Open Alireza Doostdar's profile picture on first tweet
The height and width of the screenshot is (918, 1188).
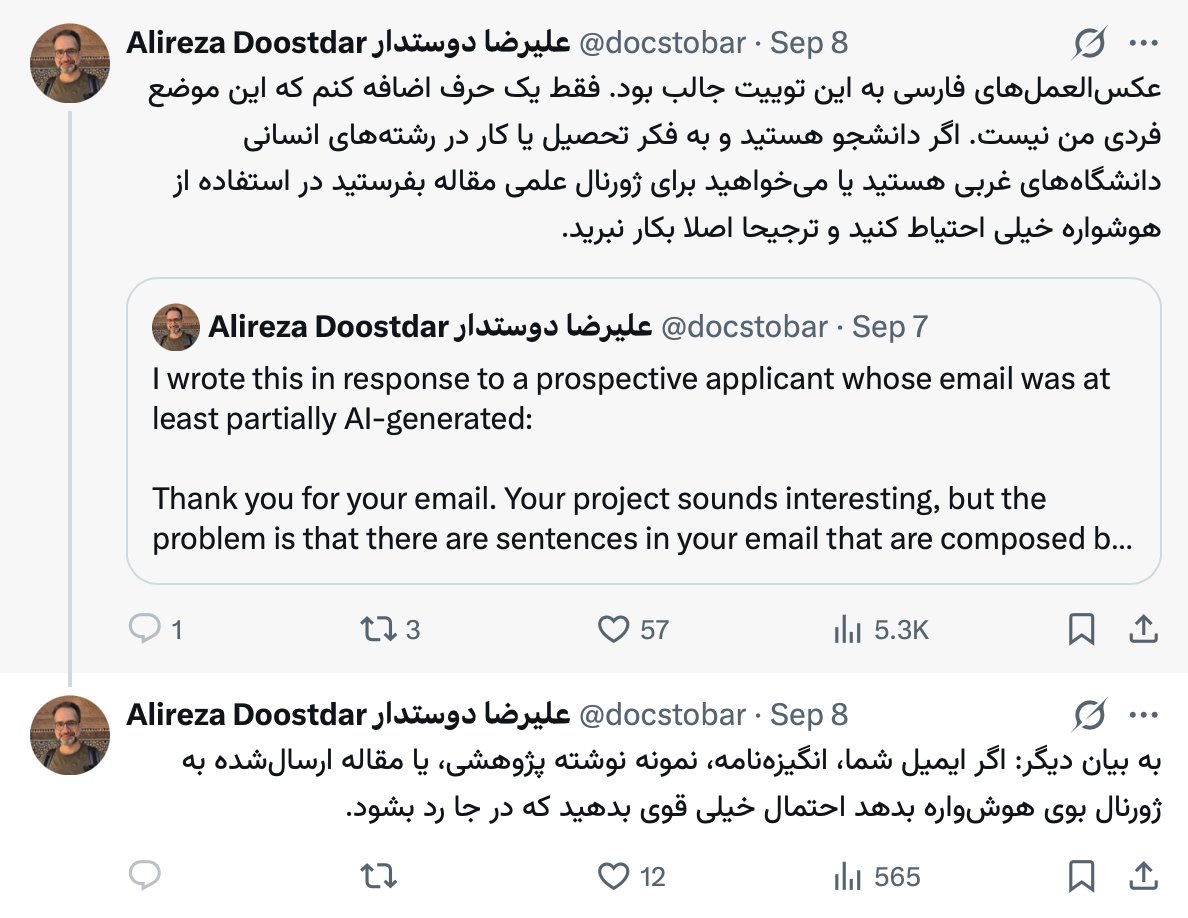[x=70, y=63]
